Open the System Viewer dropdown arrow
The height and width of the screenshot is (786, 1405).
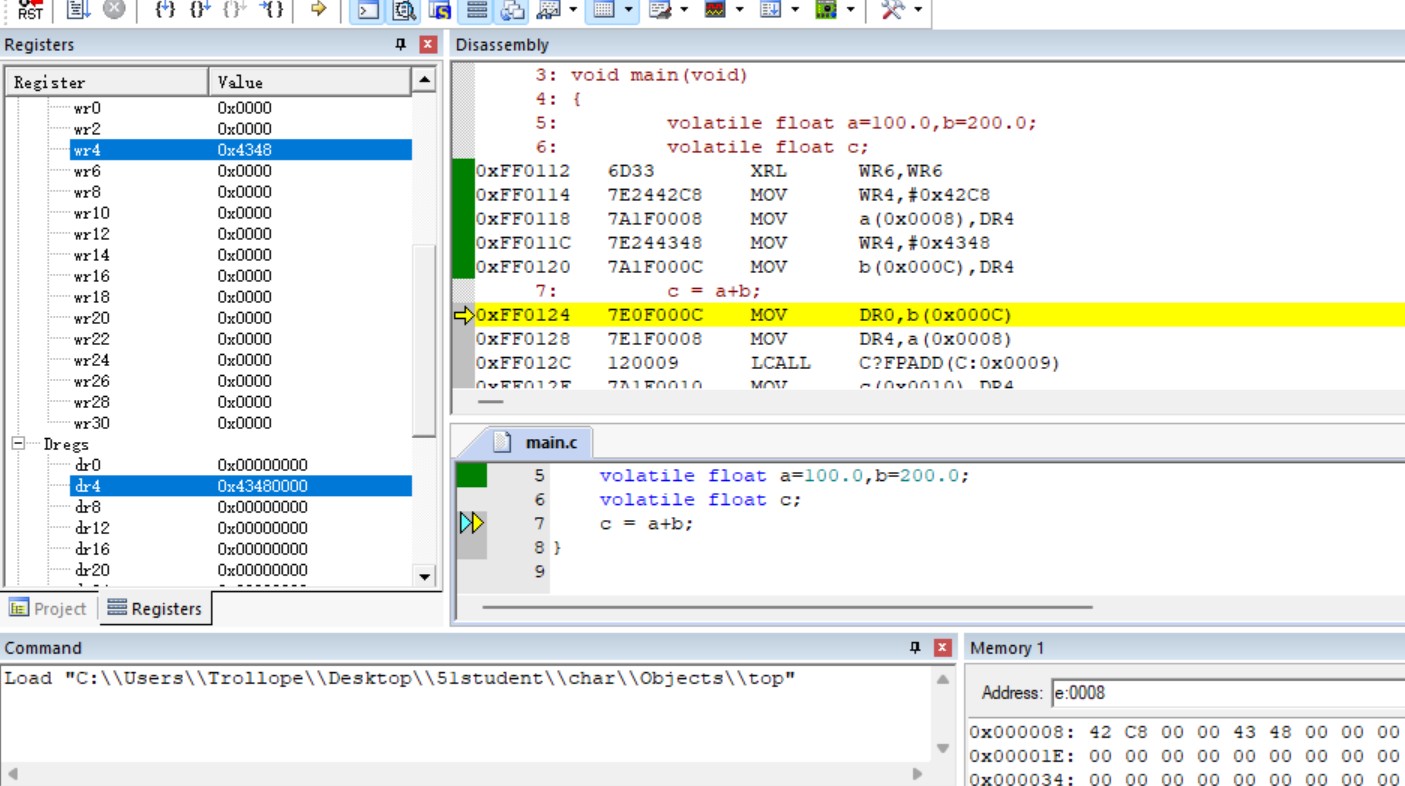[850, 10]
